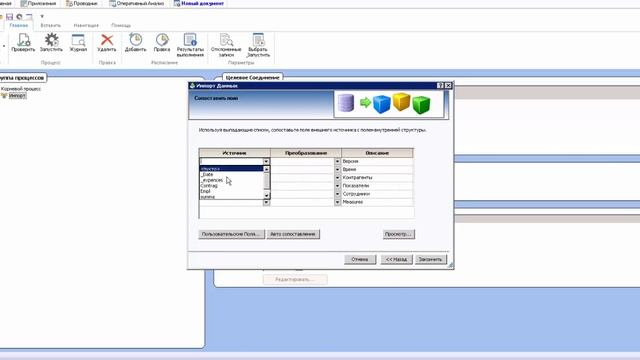Viewport: 640px width, 360px height.
Task: Open the Источник dropdown in Версия row
Action: (266, 161)
